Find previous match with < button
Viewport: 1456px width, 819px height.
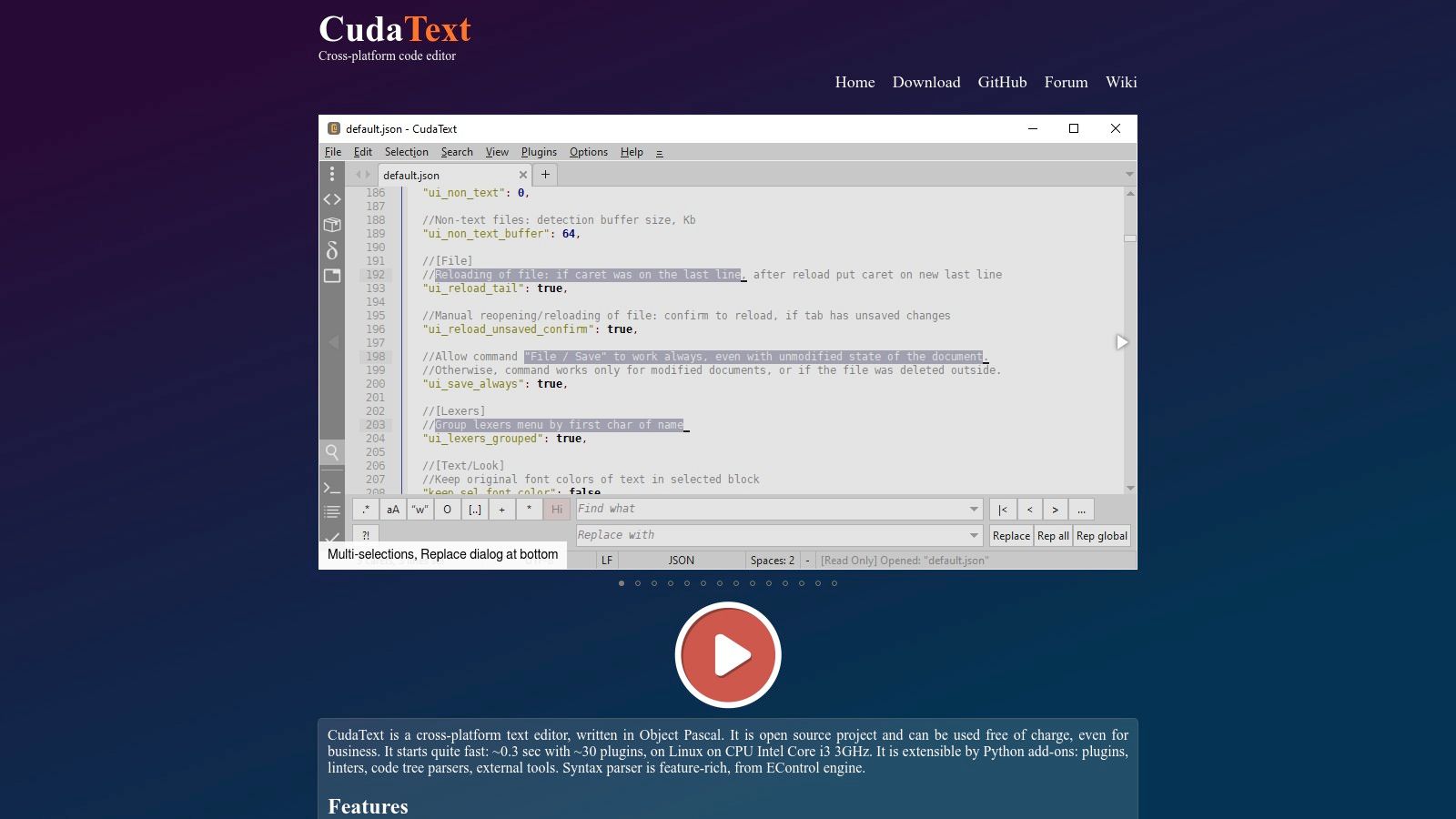tap(1029, 510)
